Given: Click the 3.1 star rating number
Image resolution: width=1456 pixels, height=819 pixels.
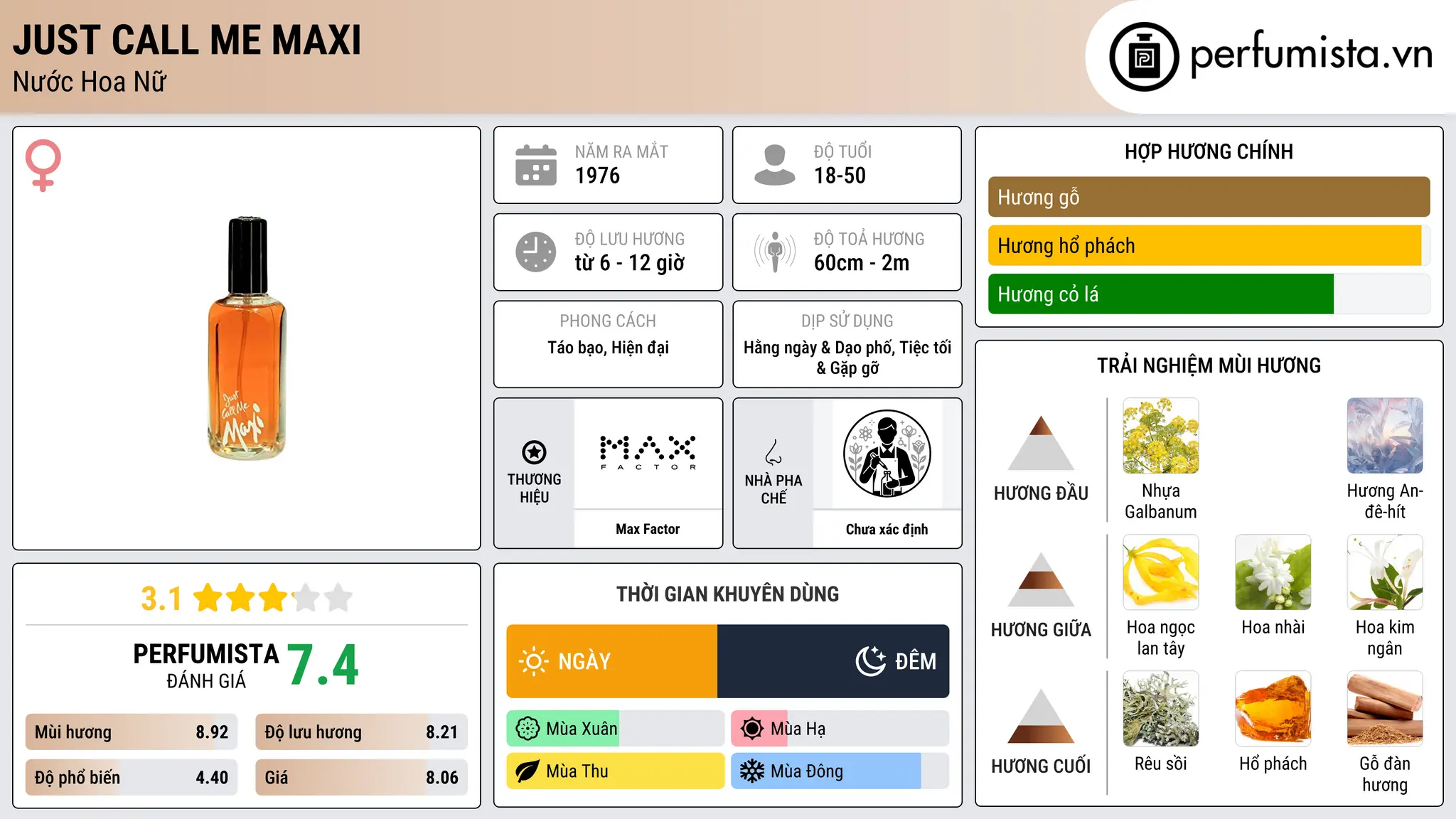Looking at the screenshot, I should coord(161,599).
